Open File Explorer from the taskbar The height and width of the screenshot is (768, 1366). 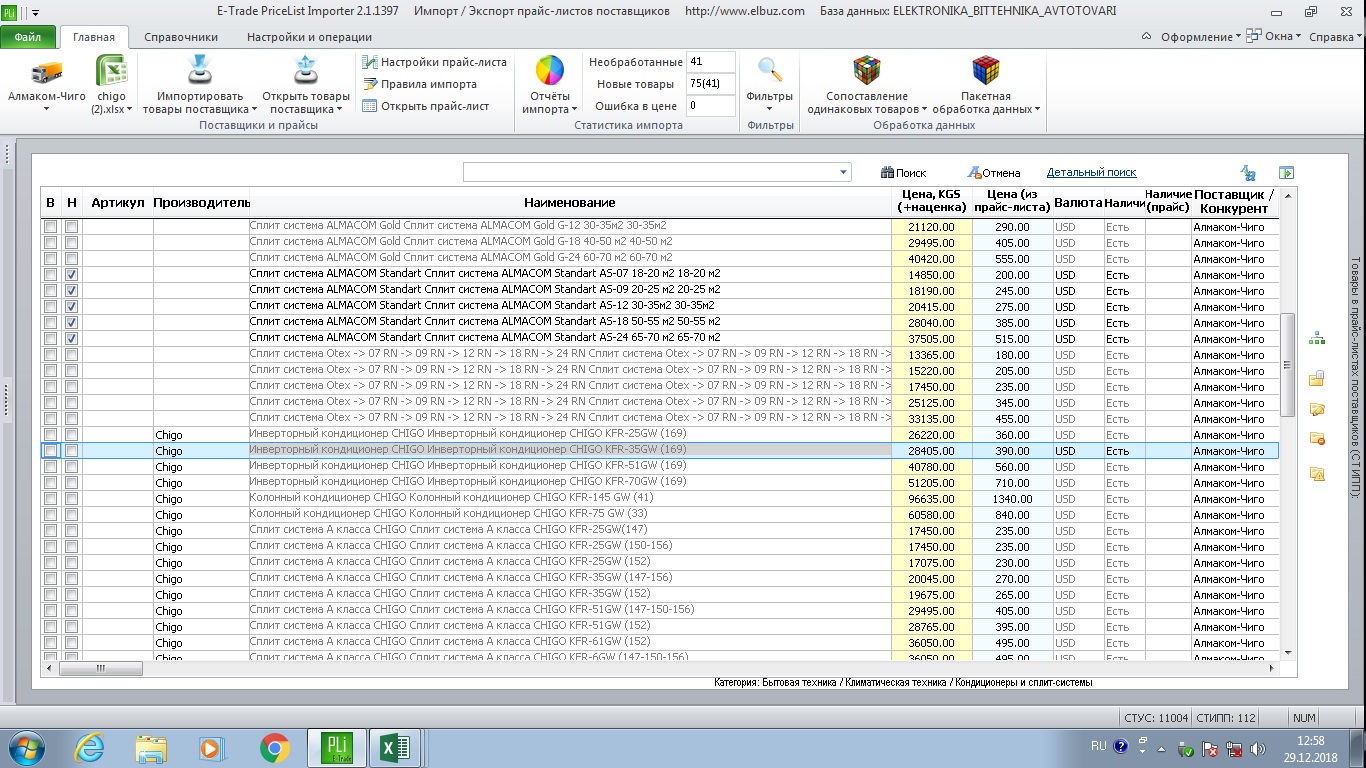point(151,747)
